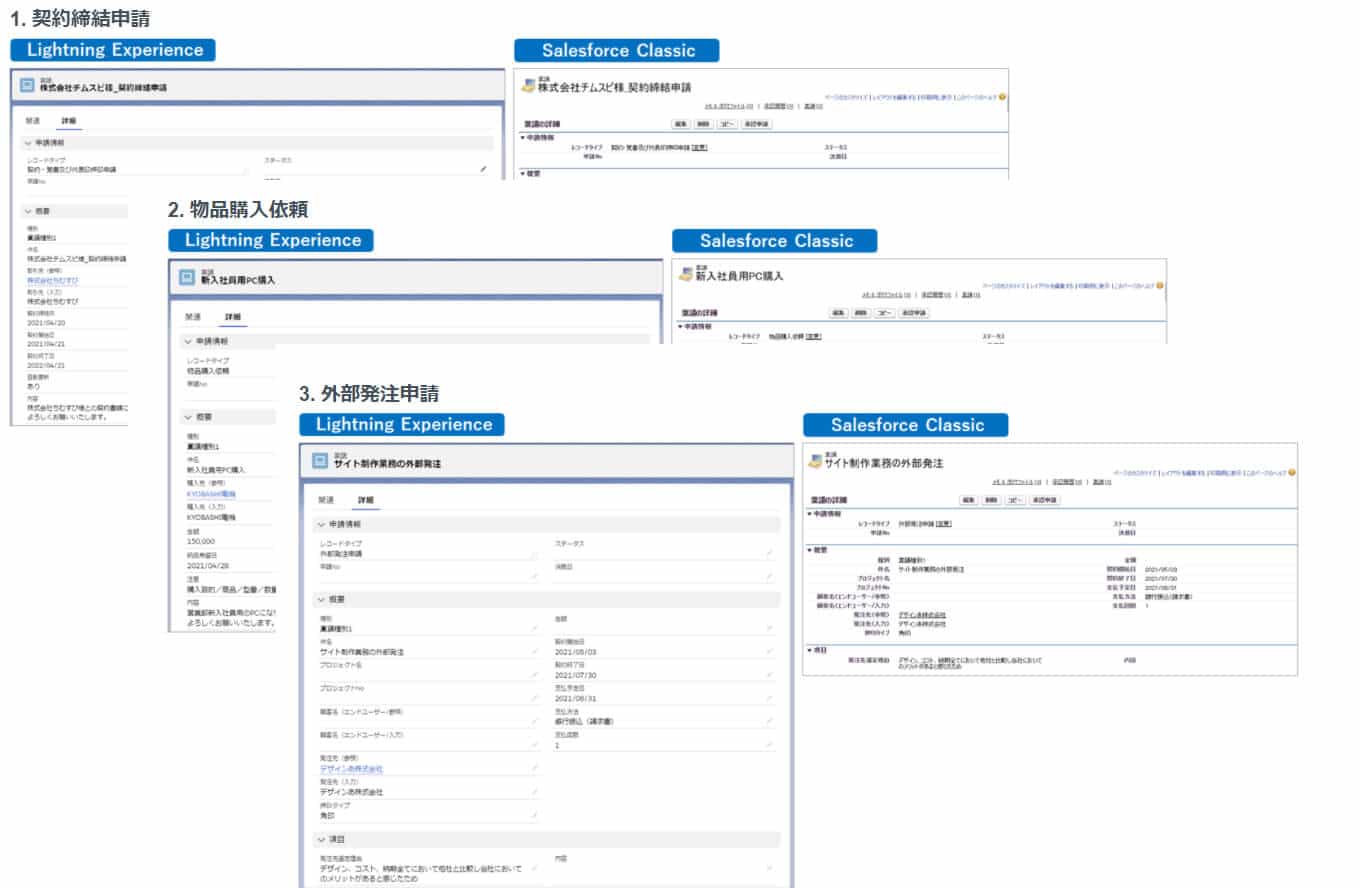Select 詳細 tab in 新入社員用PC購入 record
This screenshot has width=1360, height=888.
coord(233,317)
